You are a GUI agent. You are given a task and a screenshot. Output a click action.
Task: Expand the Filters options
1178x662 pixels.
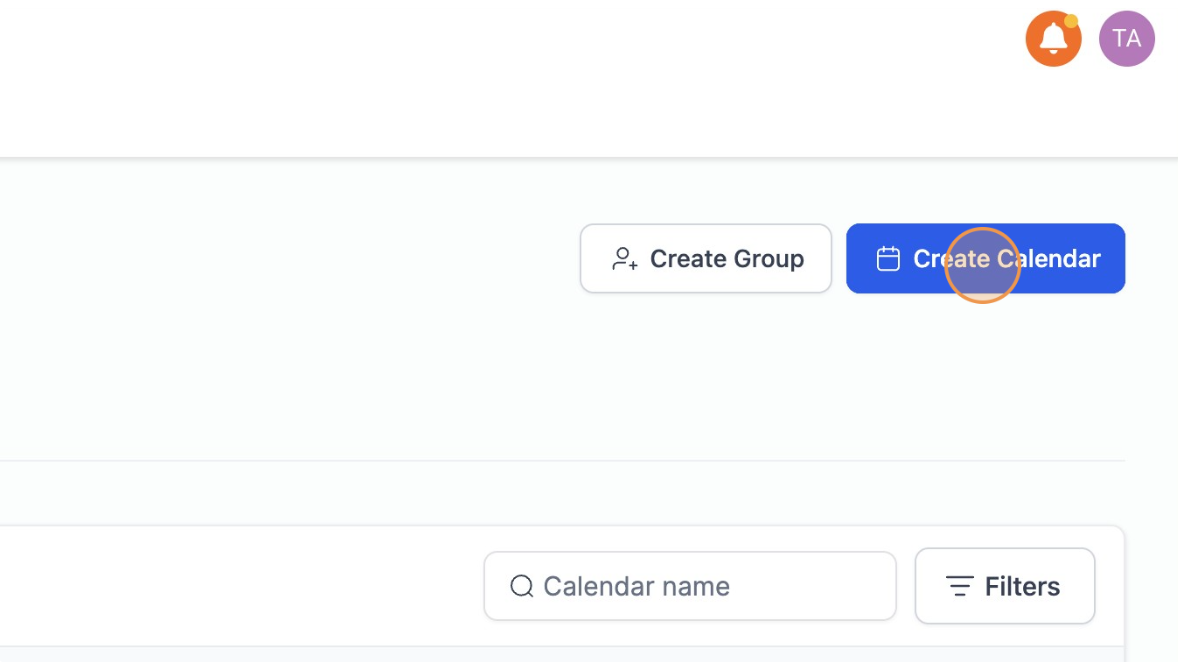pyautogui.click(x=1004, y=586)
